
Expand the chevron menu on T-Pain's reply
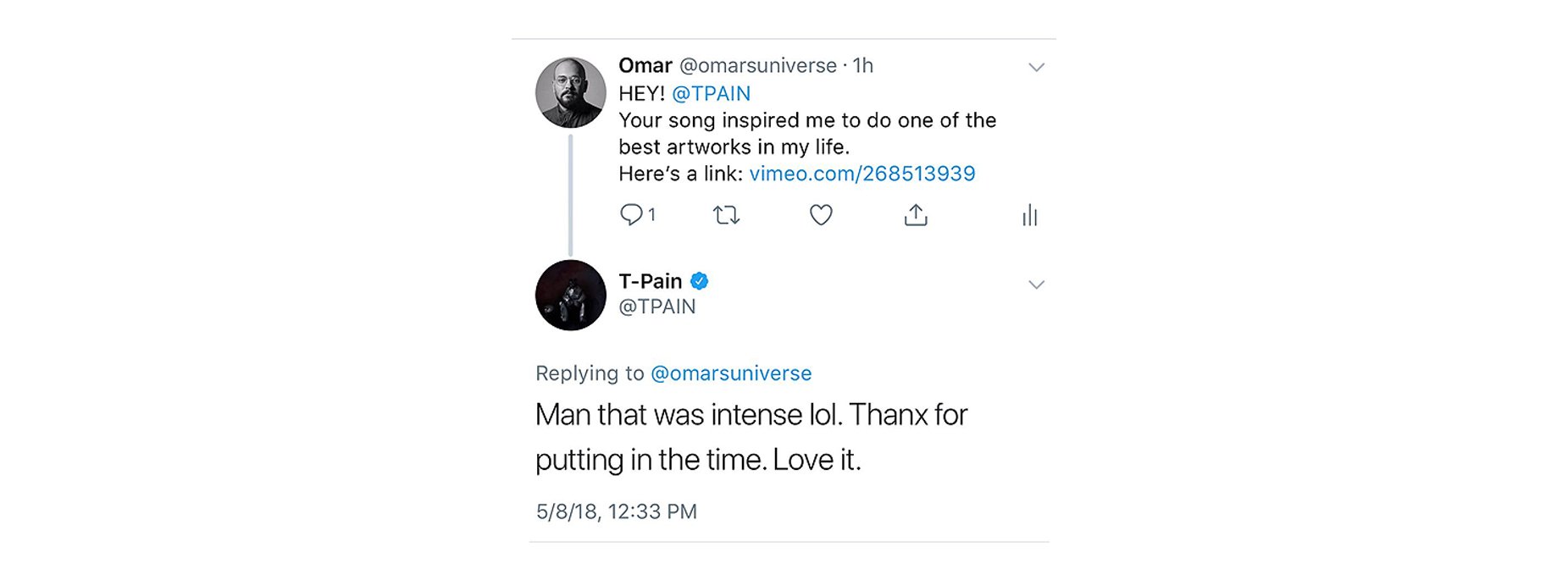pos(1036,284)
